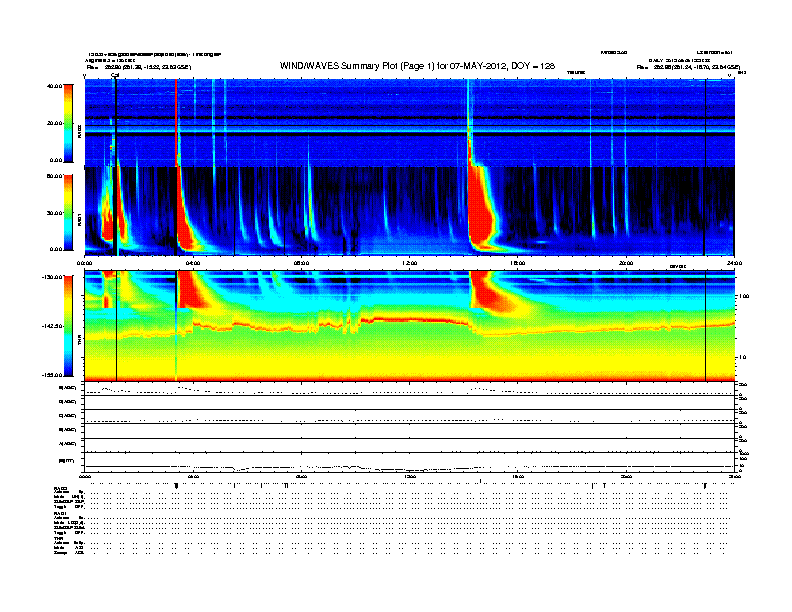Click the -130.00 tick on TNR color scale
The image size is (792, 612).
[52, 277]
